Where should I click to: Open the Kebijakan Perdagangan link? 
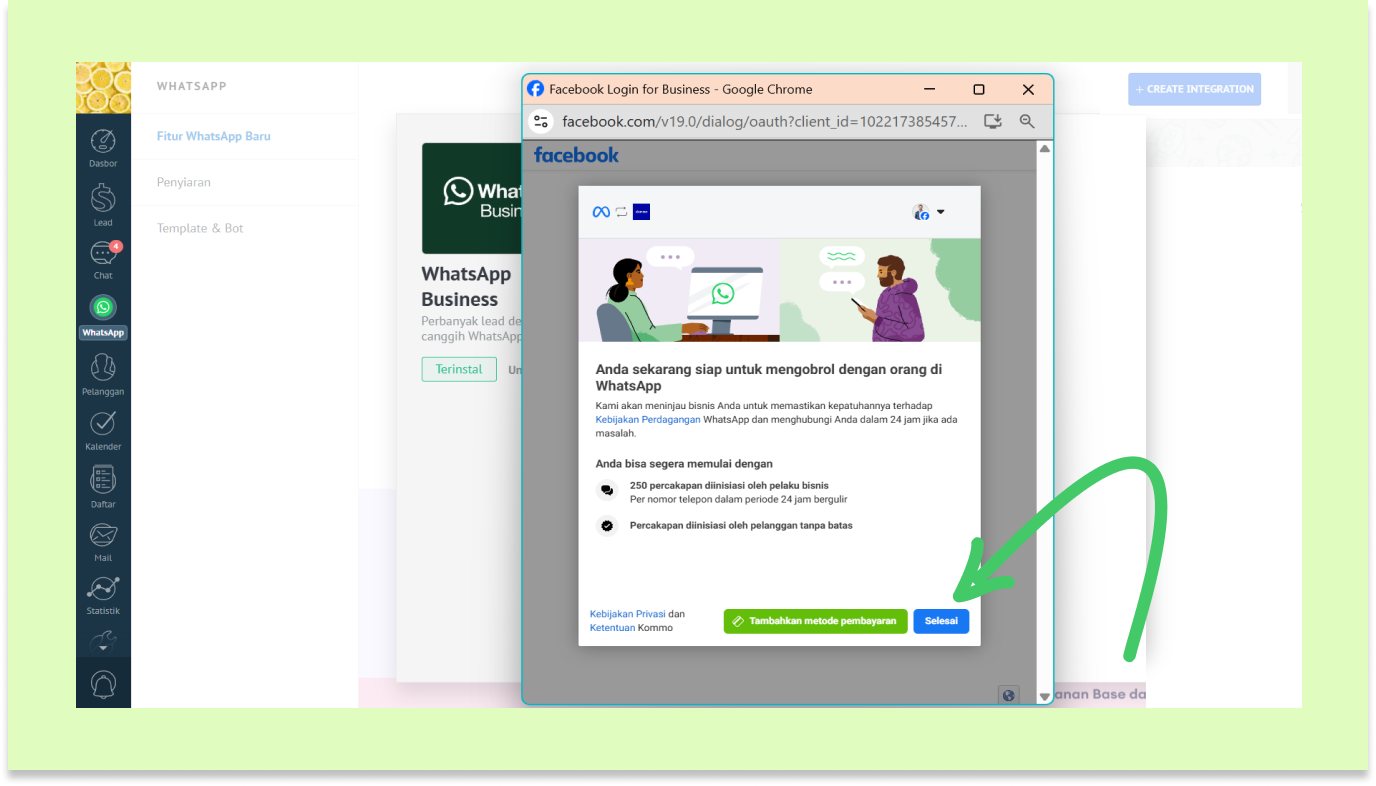(x=648, y=420)
